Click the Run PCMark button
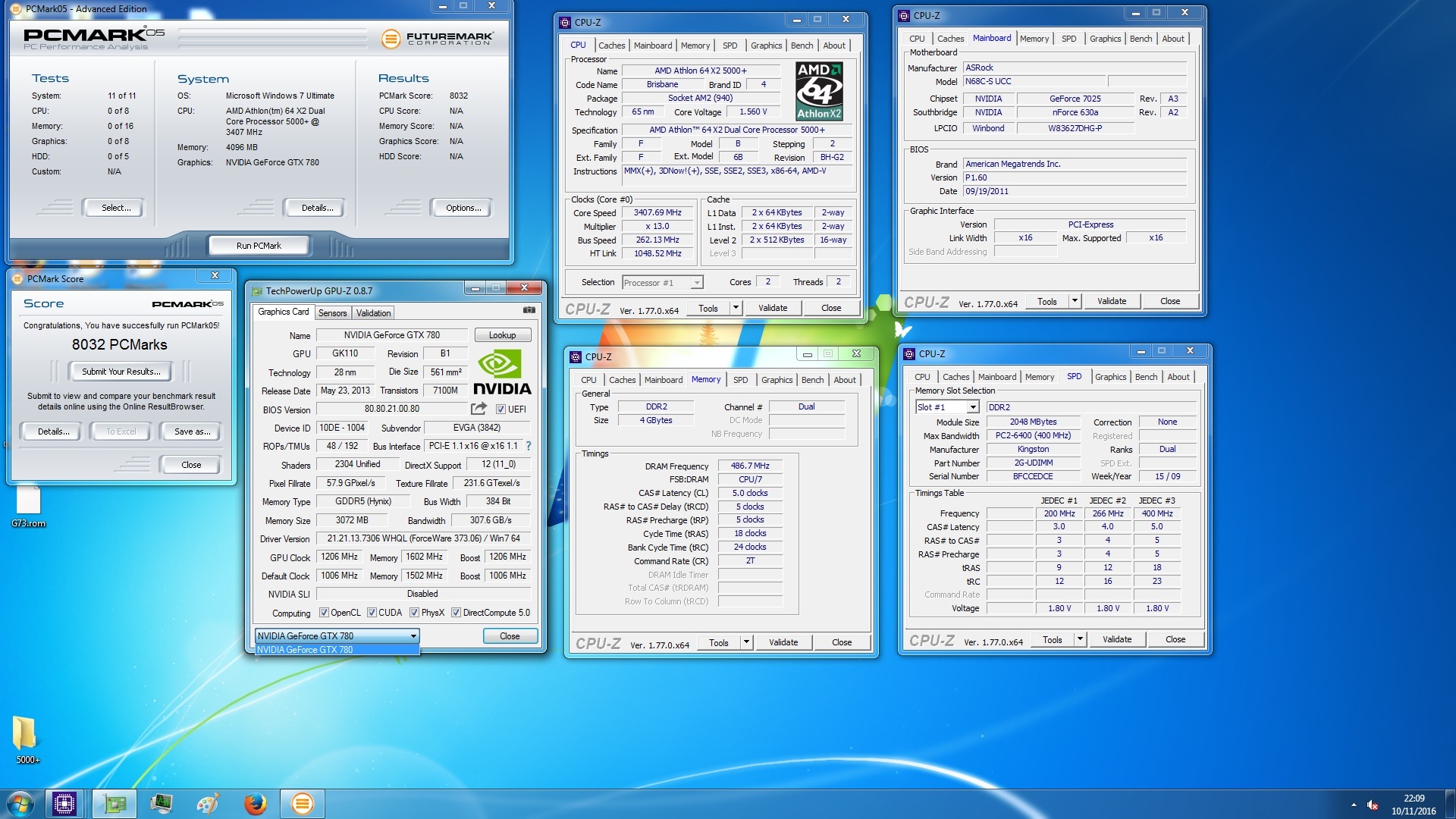This screenshot has height=819, width=1456. coord(259,246)
